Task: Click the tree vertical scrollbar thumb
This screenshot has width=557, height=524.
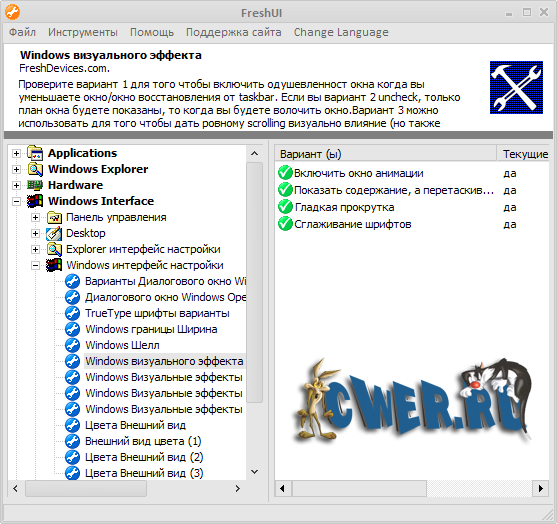Action: pos(254,282)
